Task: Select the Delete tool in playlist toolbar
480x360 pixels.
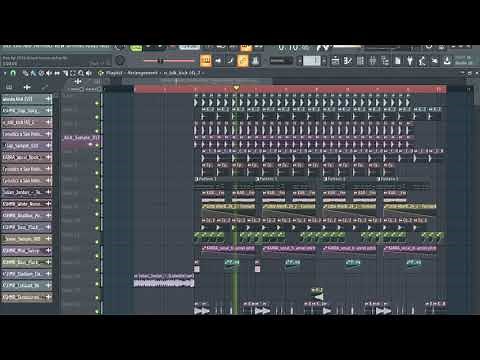Action: click(x=41, y=73)
